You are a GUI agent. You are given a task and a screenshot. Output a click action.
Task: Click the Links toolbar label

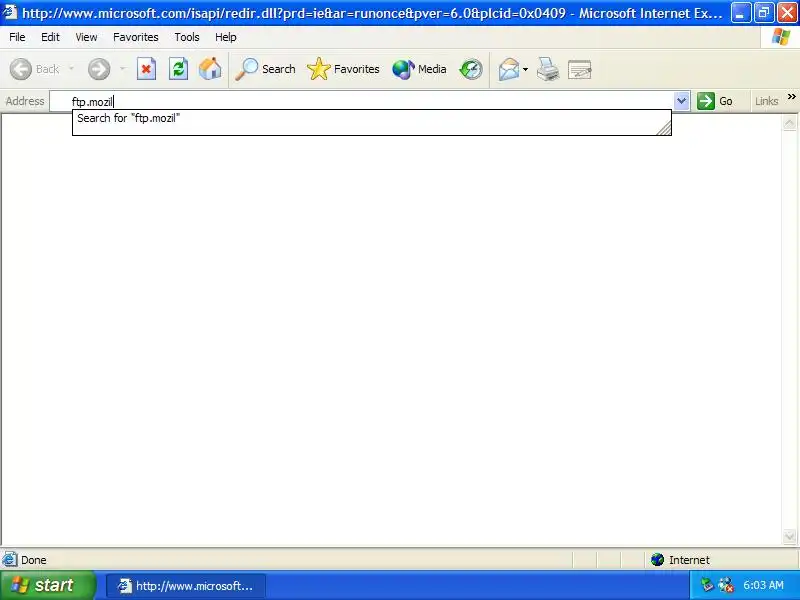point(766,101)
